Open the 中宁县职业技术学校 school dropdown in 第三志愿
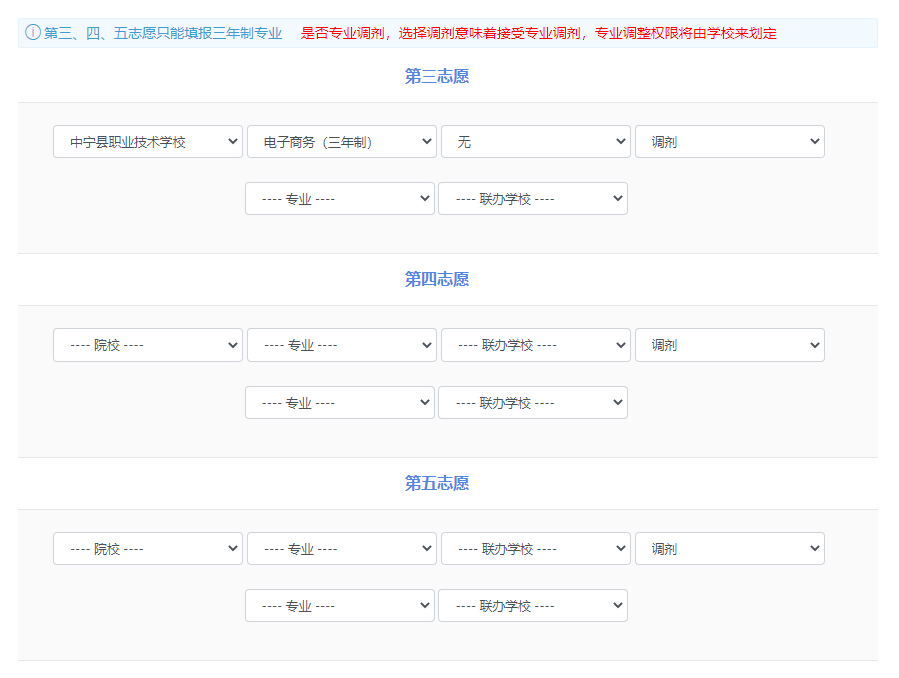The image size is (899, 678). click(x=148, y=142)
